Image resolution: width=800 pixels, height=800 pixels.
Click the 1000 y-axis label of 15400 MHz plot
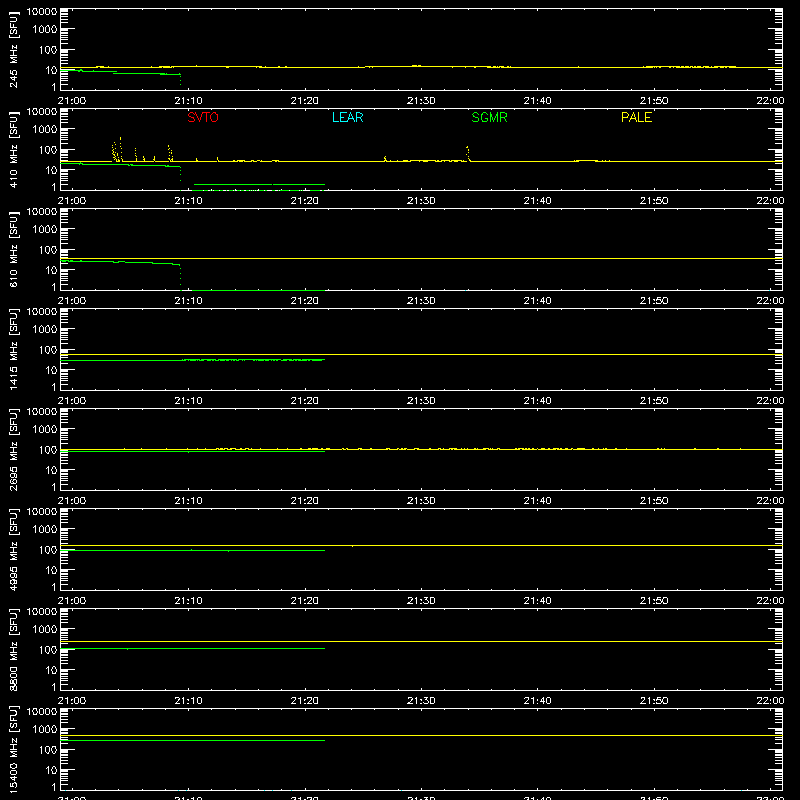(x=45, y=730)
